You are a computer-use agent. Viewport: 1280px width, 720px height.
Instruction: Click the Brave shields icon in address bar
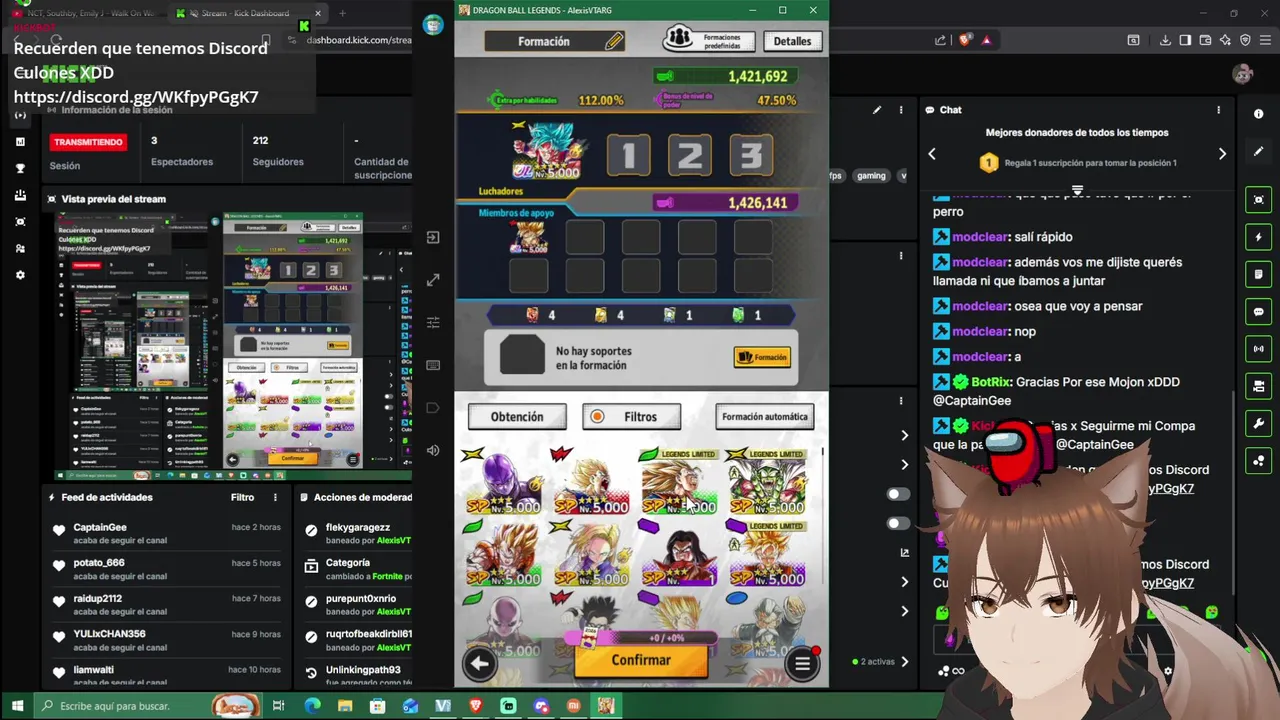[964, 40]
